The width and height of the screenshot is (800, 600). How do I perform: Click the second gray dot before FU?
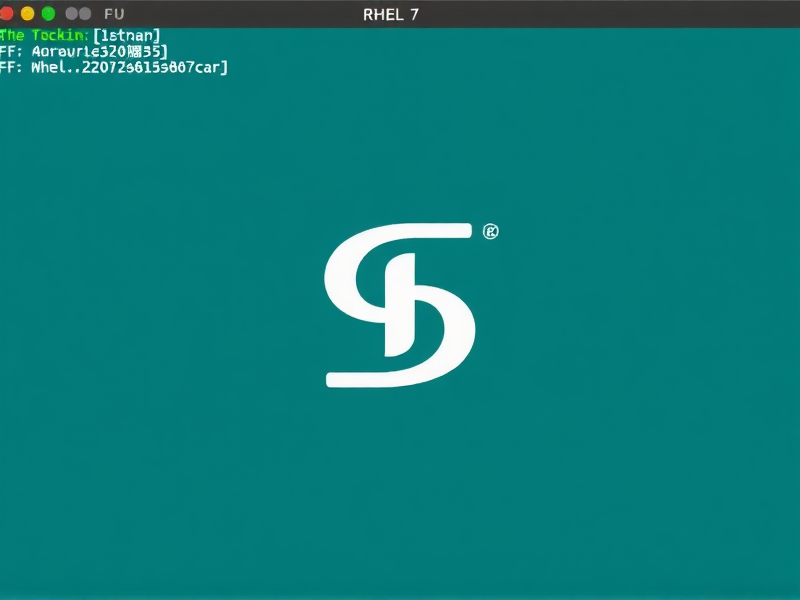pos(86,14)
